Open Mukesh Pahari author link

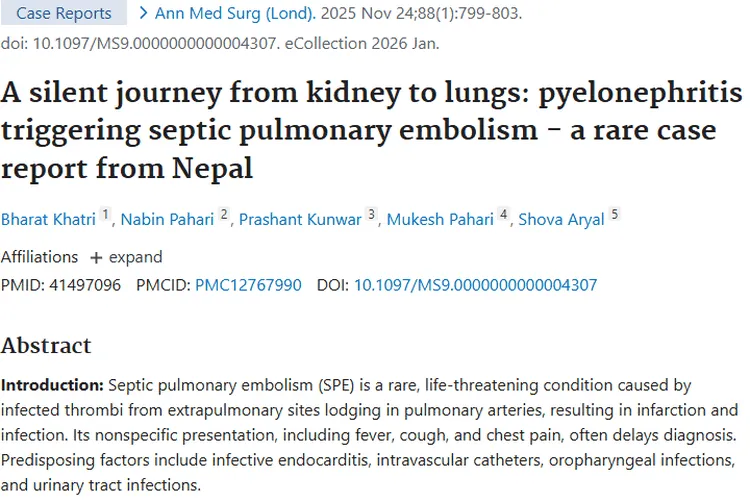coord(441,220)
